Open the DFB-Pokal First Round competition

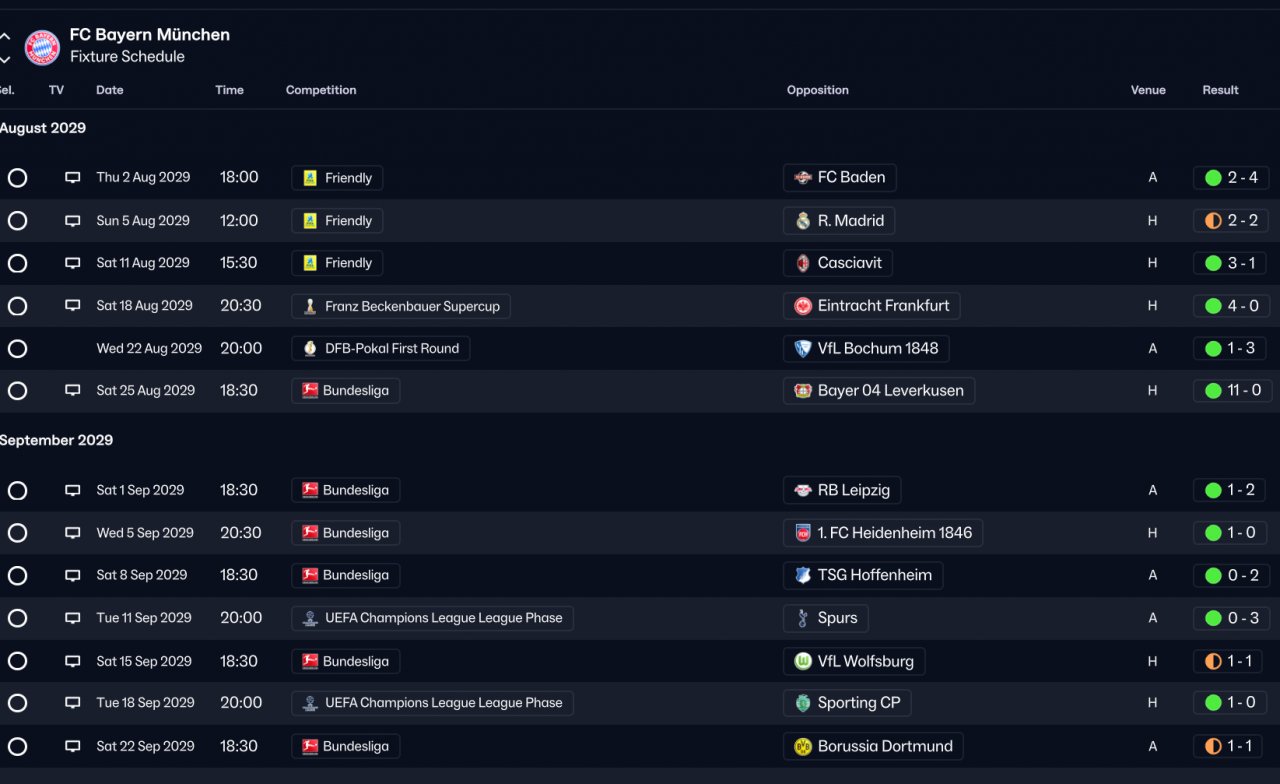pyautogui.click(x=381, y=349)
